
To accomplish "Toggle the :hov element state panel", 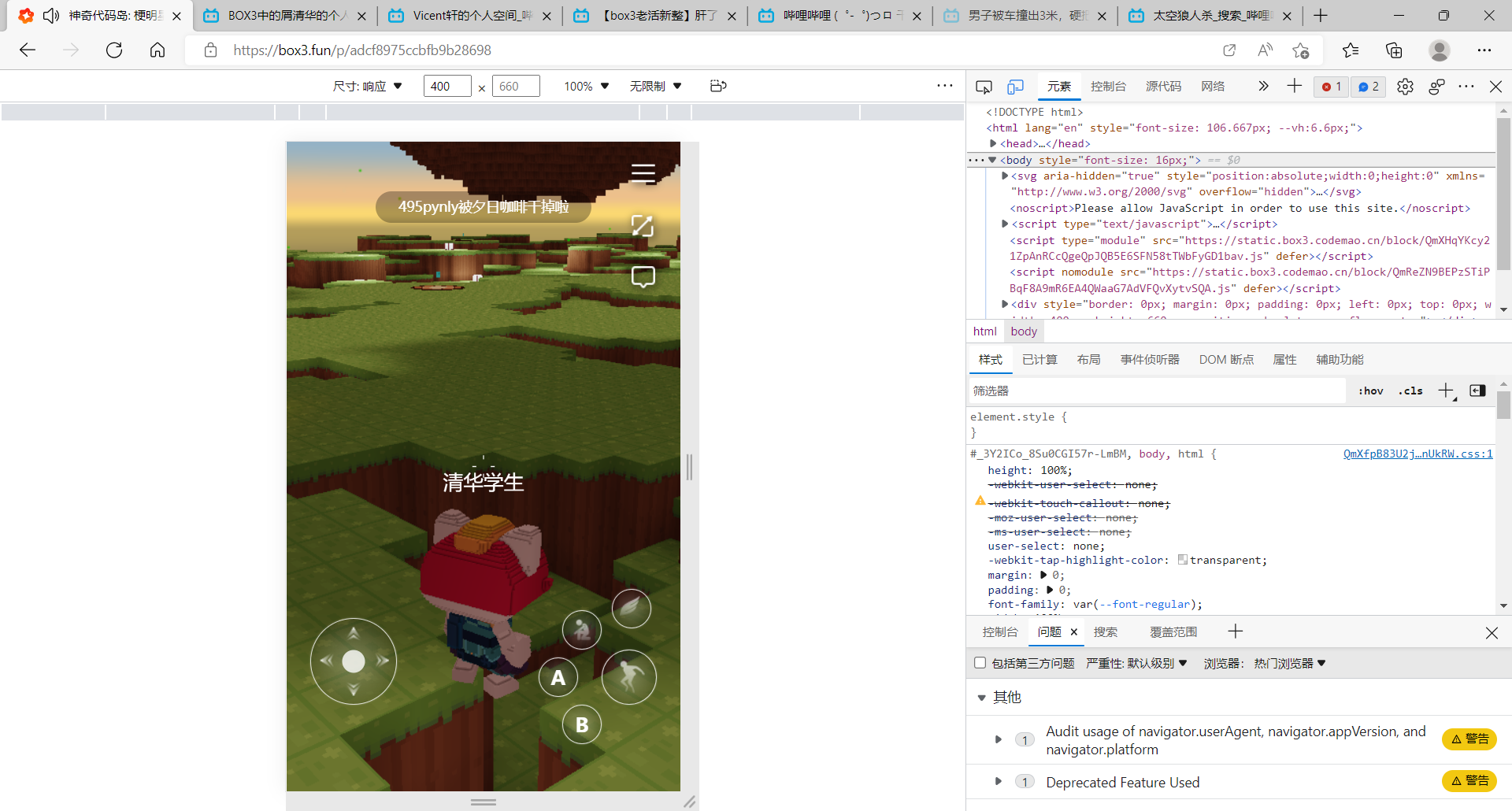I will 1371,391.
